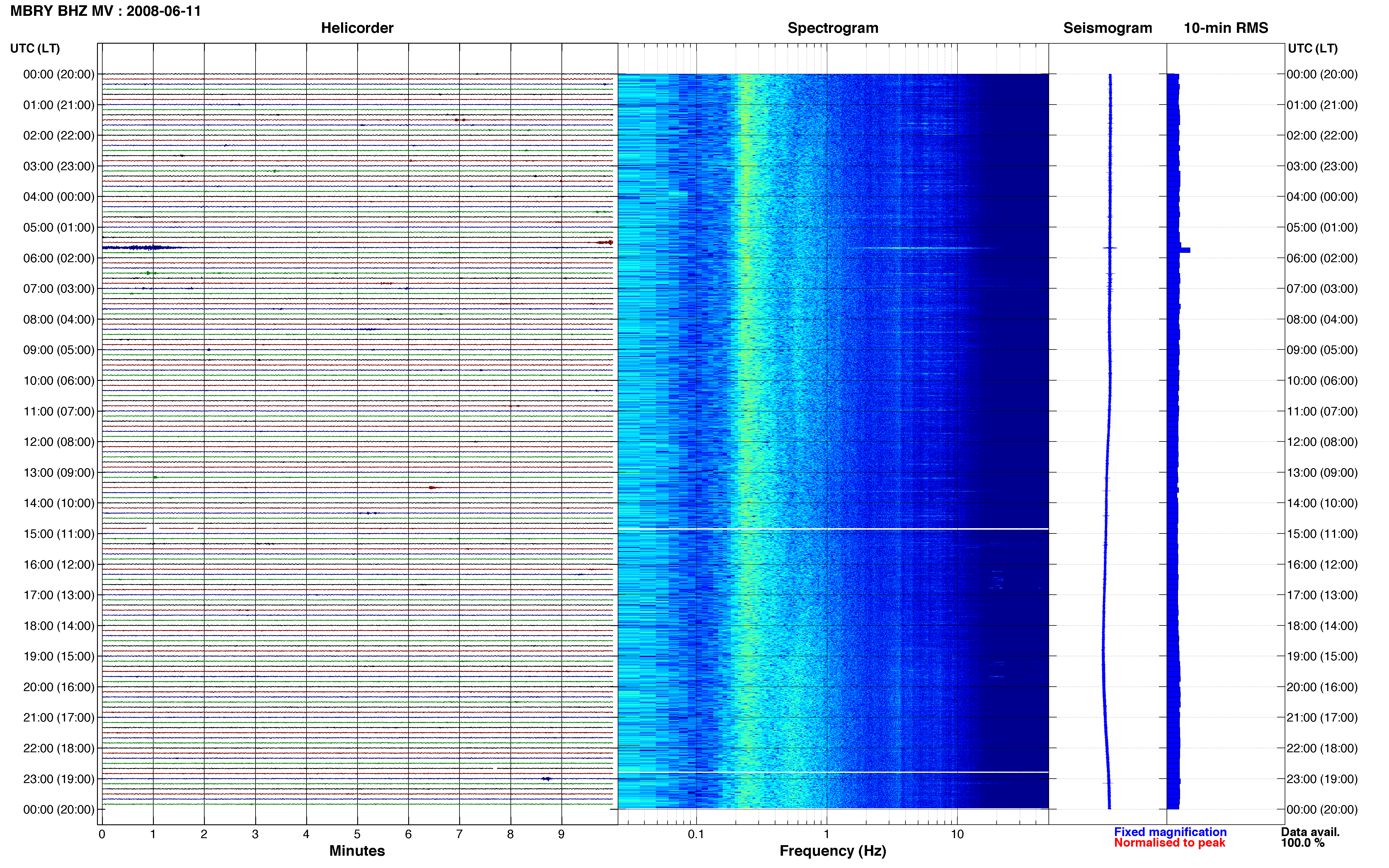Image resolution: width=1389 pixels, height=868 pixels.
Task: Click the left UTC (LT) axis label
Action: 35,48
